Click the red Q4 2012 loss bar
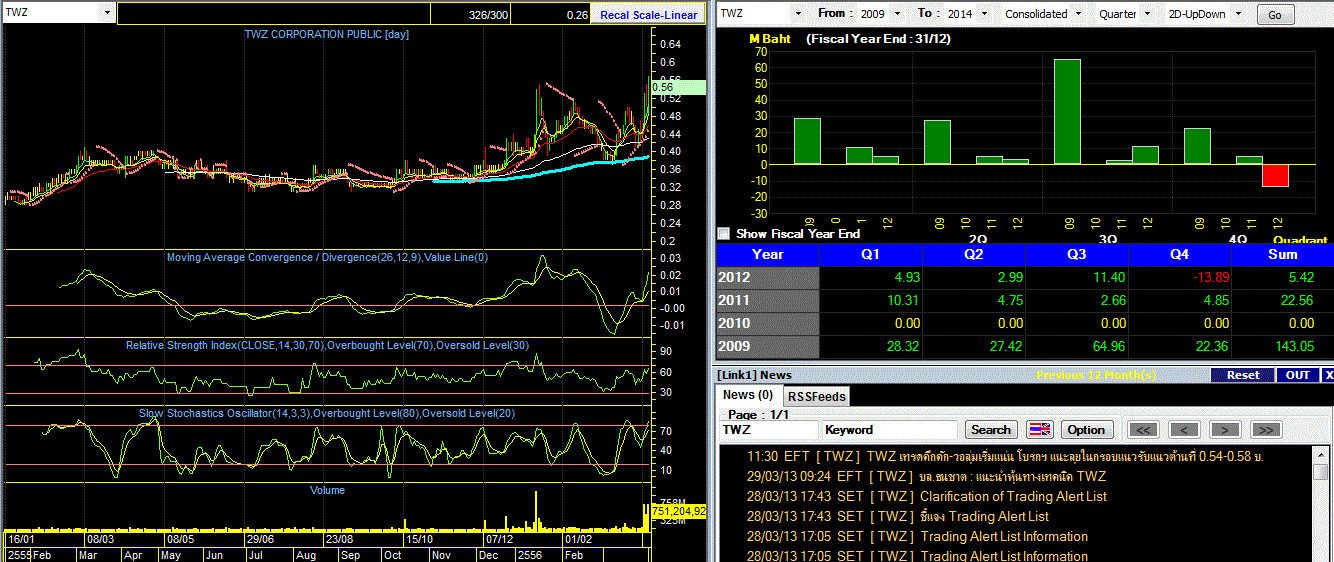This screenshot has height=562, width=1334. 1275,175
